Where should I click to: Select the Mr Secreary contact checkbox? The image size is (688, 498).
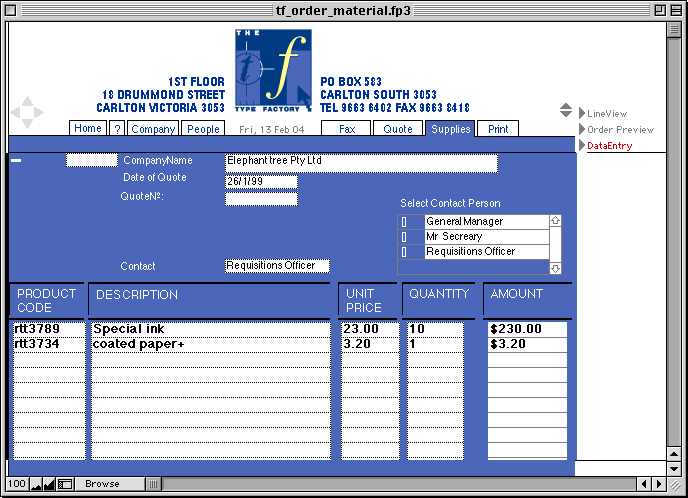coord(405,237)
